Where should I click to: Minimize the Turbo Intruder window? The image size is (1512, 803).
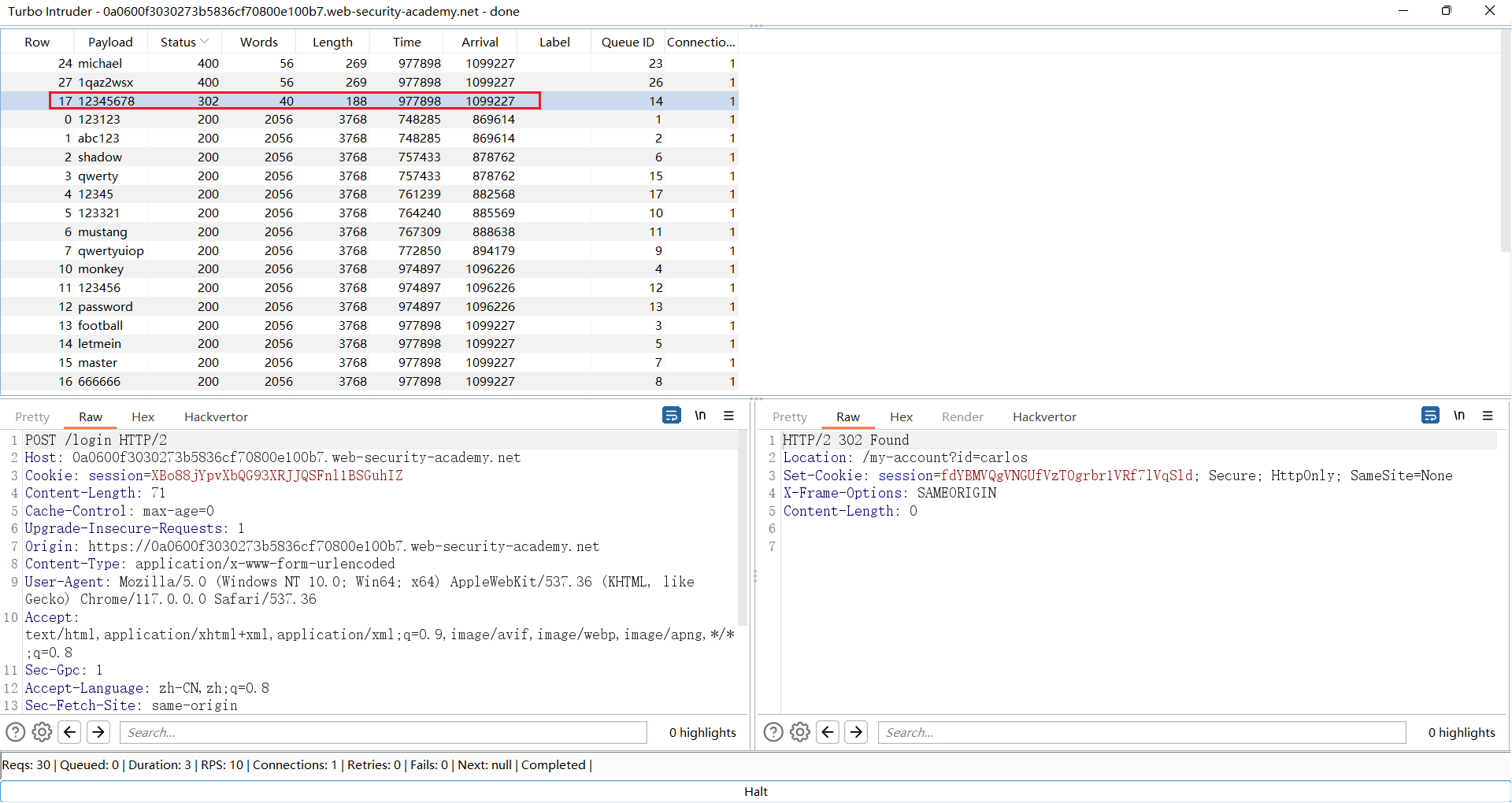click(x=1403, y=10)
